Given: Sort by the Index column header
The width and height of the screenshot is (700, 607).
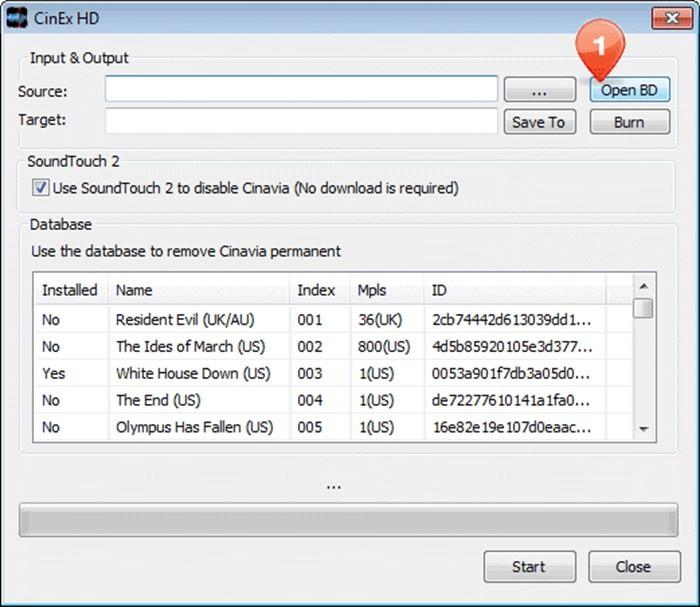Looking at the screenshot, I should (x=320, y=290).
